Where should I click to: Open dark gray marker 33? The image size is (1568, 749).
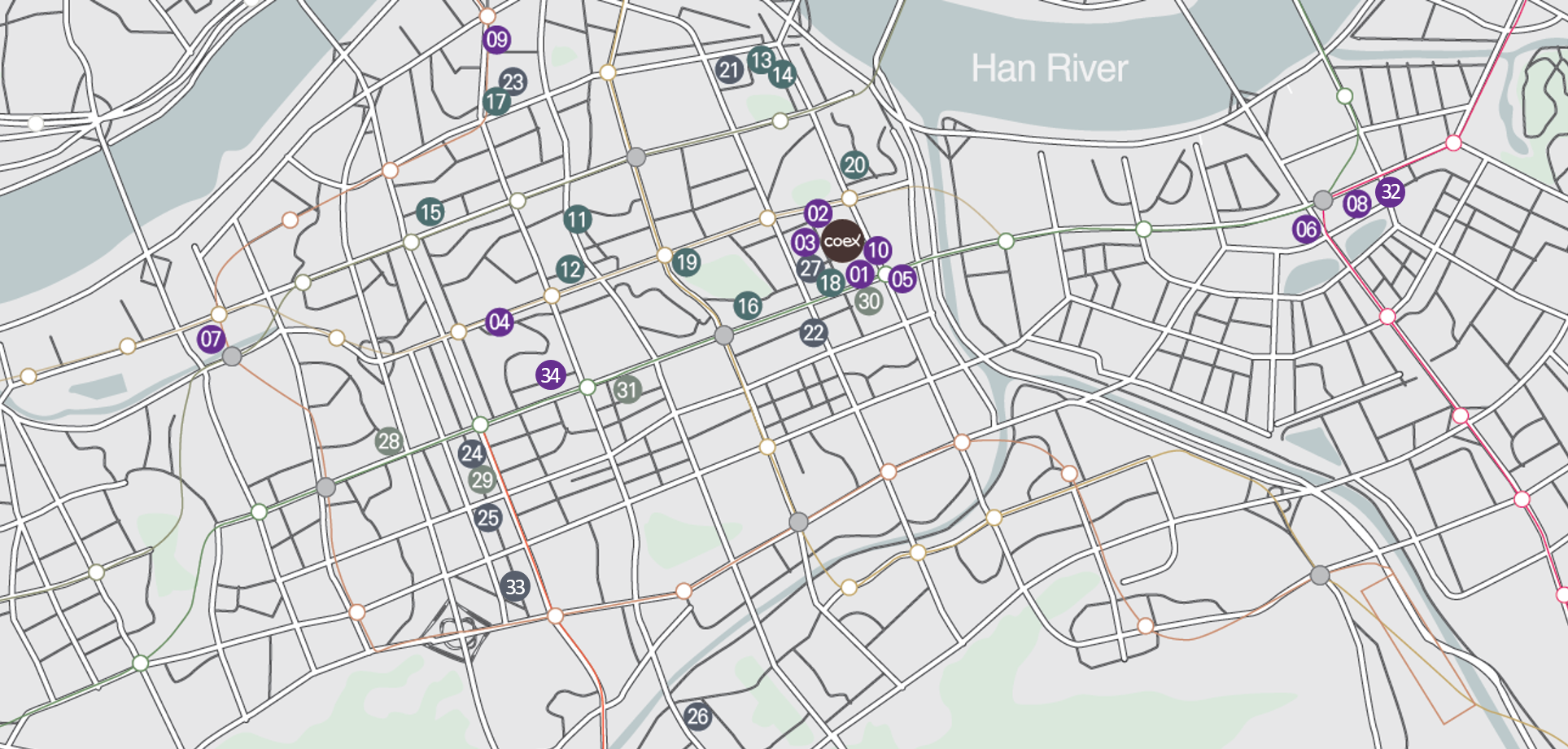515,587
